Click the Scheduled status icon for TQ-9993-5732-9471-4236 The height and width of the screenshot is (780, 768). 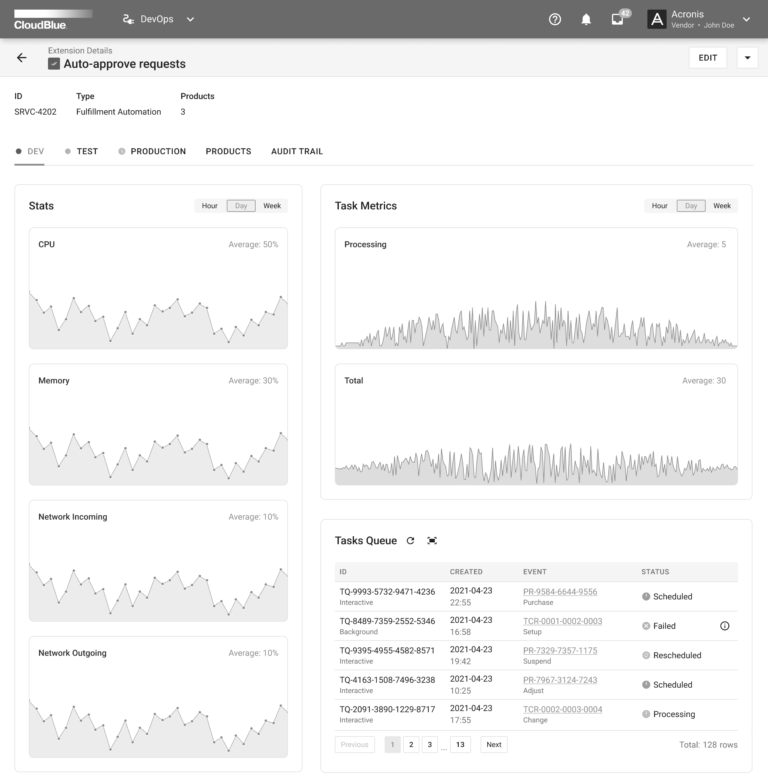[x=646, y=596]
